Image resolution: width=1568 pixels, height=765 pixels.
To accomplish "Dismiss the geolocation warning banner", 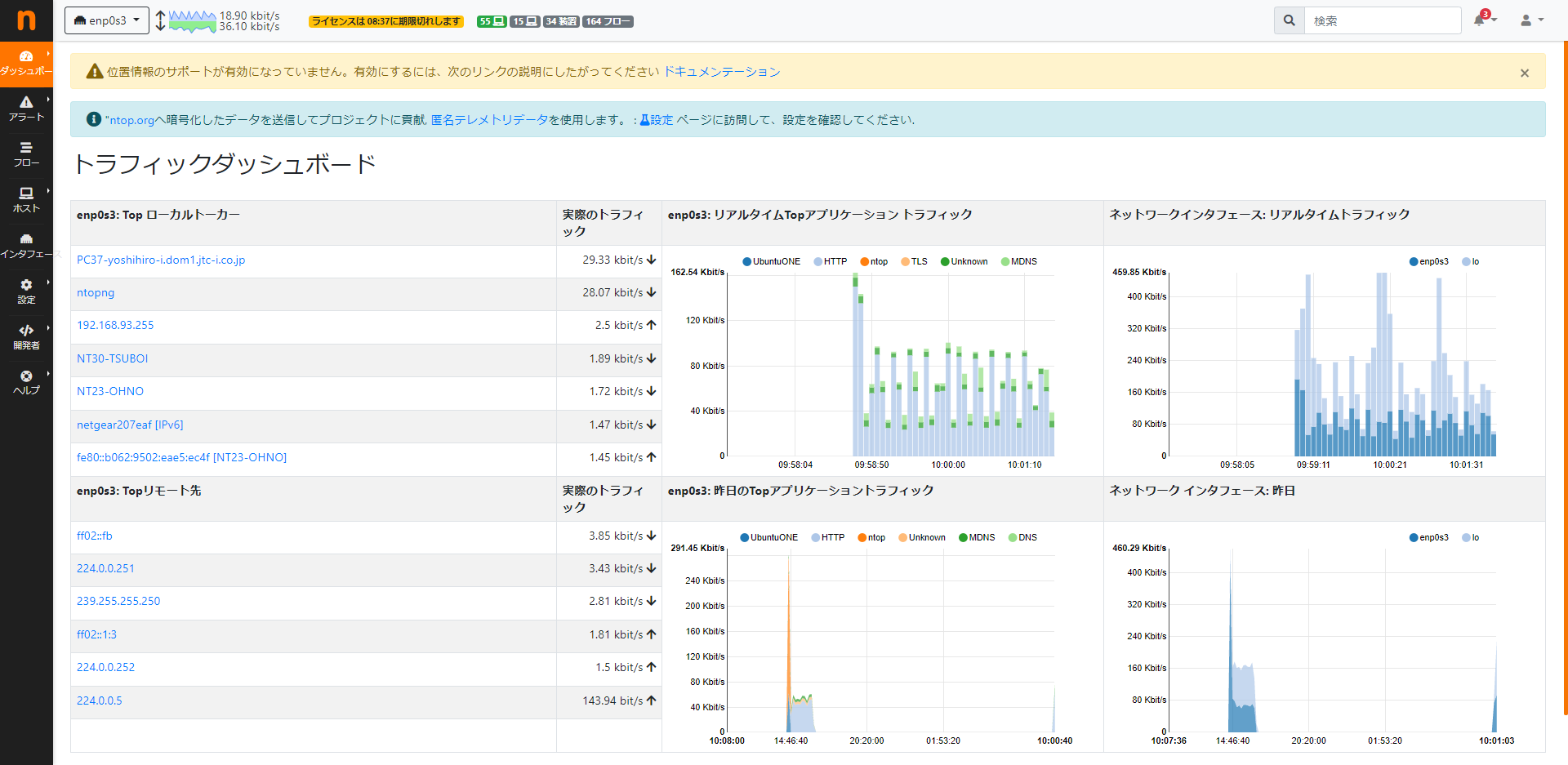I will tap(1524, 73).
